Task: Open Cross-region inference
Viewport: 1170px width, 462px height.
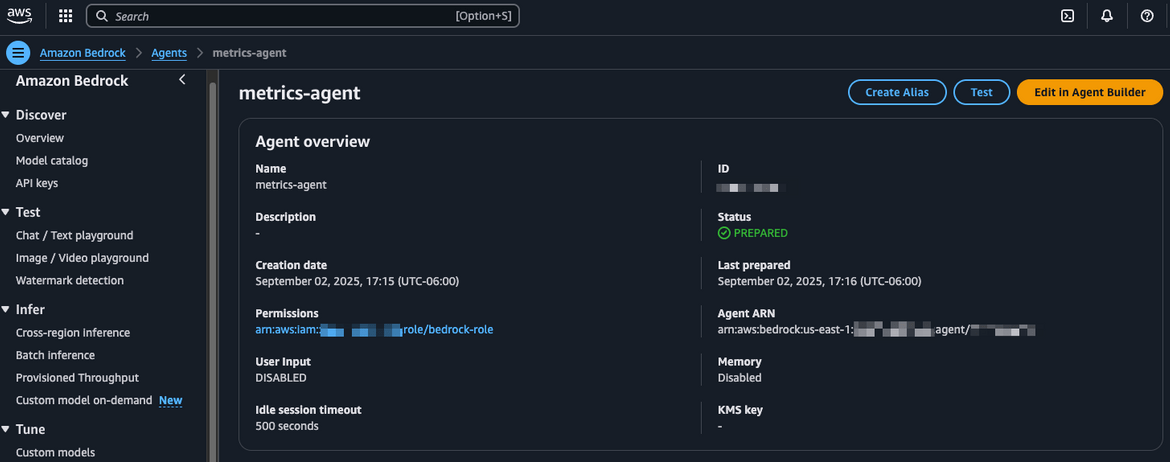Action: [73, 333]
